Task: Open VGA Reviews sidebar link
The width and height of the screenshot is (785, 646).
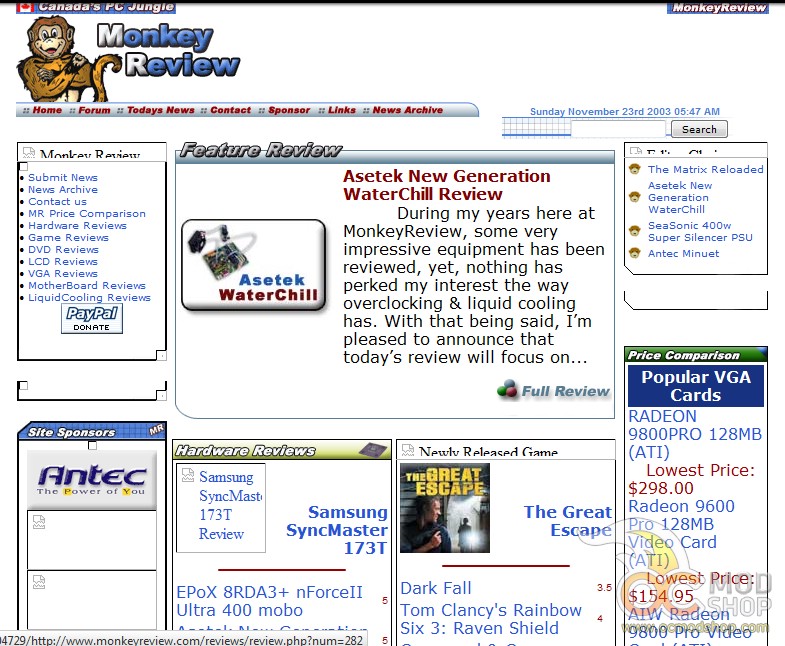Action: [63, 273]
